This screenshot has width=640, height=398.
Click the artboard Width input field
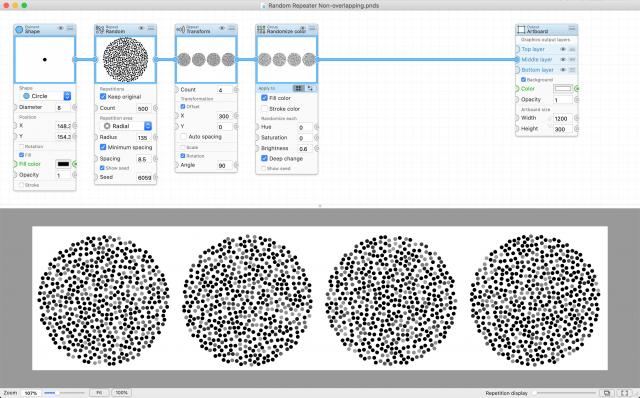562,118
